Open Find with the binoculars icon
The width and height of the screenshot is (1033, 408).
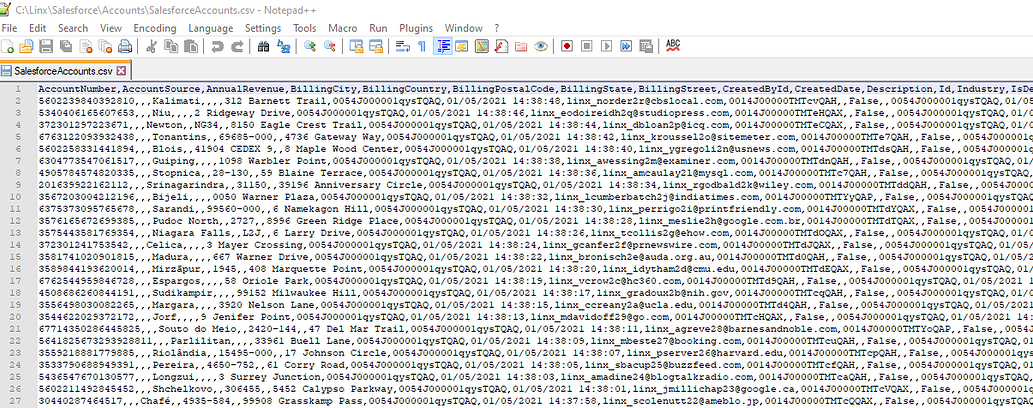[264, 46]
